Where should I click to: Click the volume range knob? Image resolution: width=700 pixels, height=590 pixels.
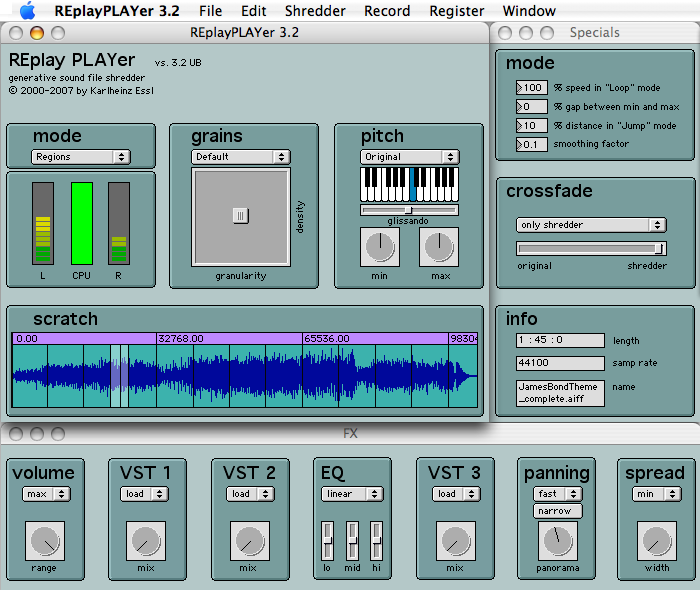(45, 540)
